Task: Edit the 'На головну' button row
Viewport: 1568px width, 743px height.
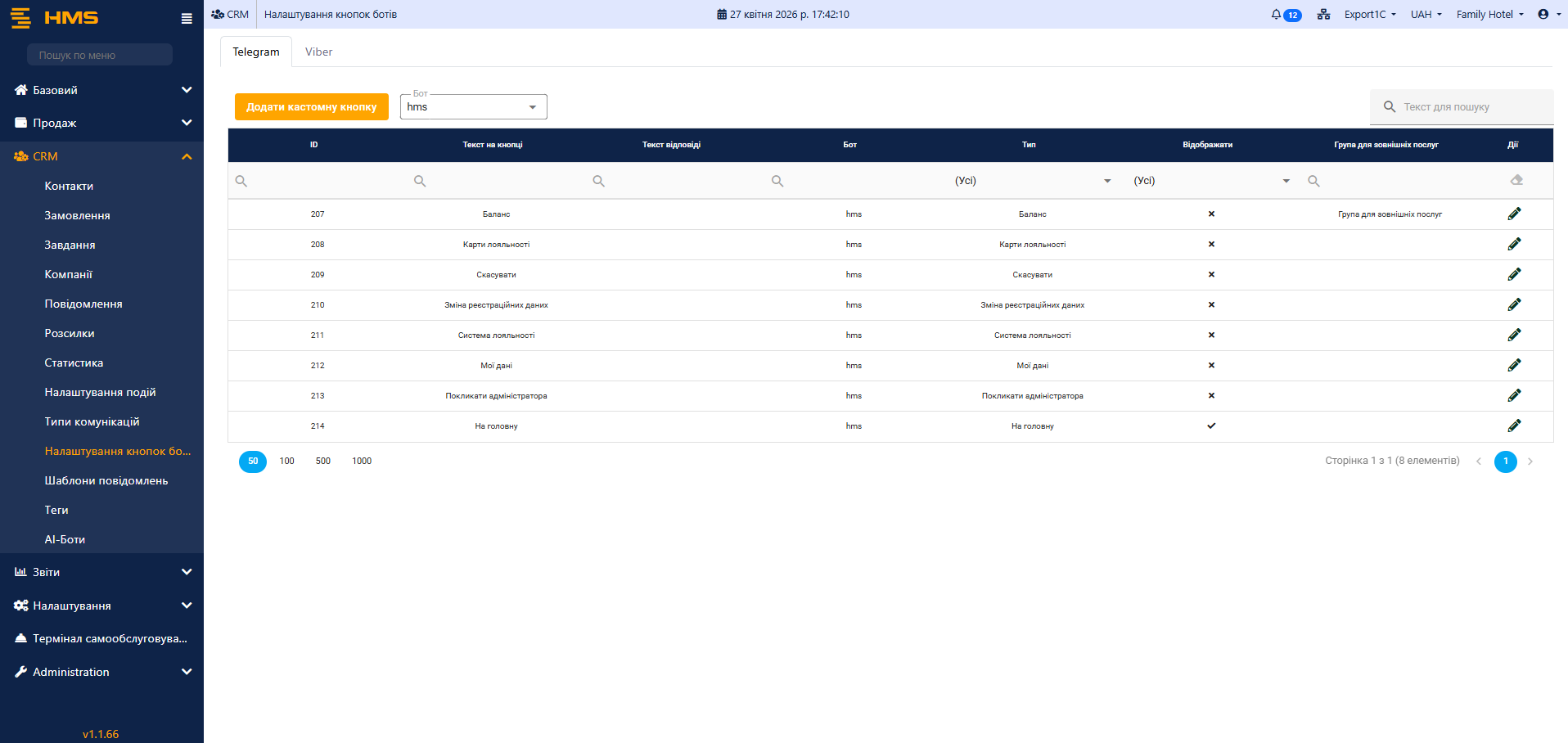Action: 1514,426
